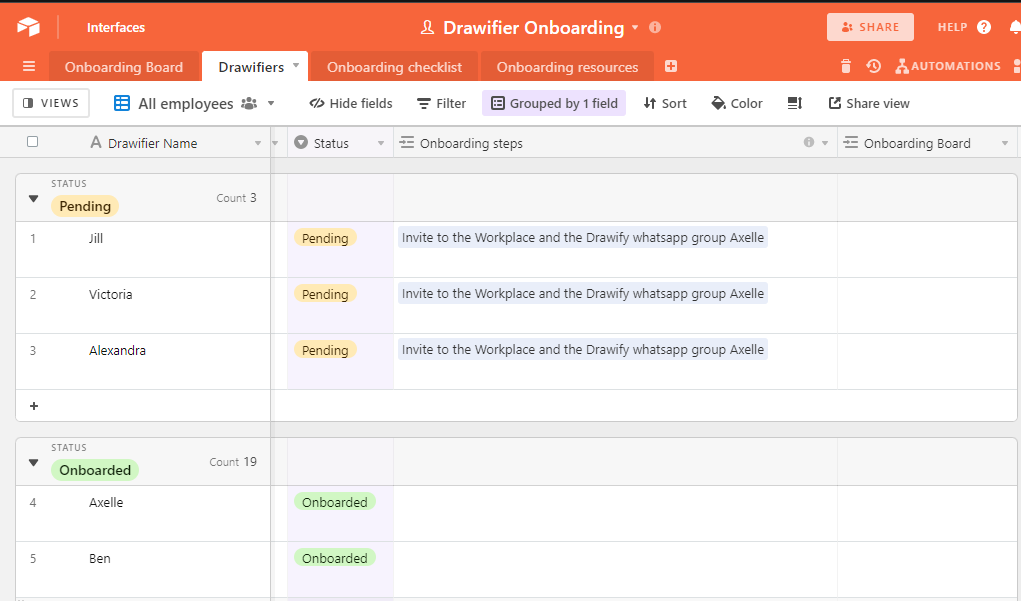Click the Onboarded group label chip
Image resolution: width=1021 pixels, height=601 pixels.
pos(95,470)
